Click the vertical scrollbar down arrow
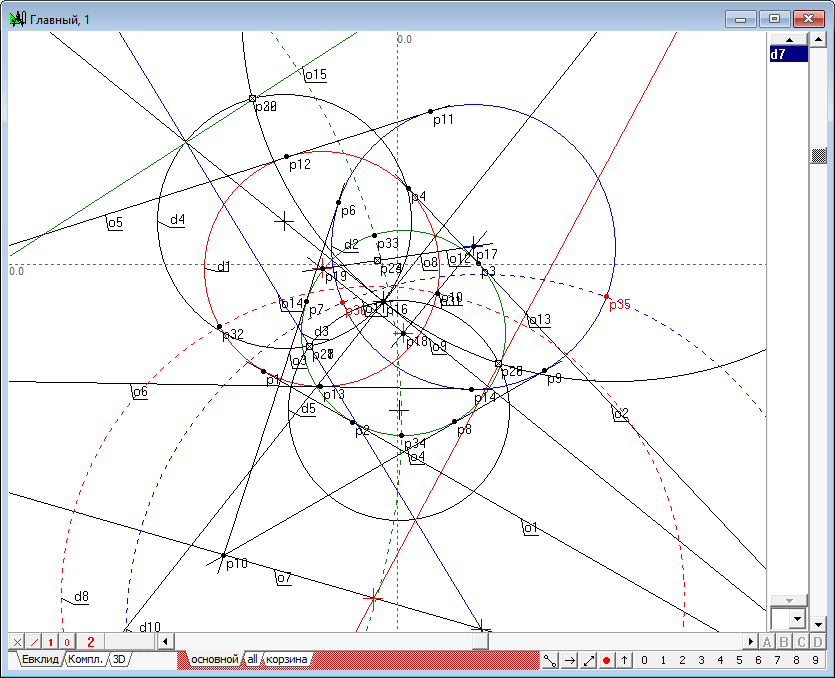Image resolution: width=835 pixels, height=678 pixels. coord(818,624)
